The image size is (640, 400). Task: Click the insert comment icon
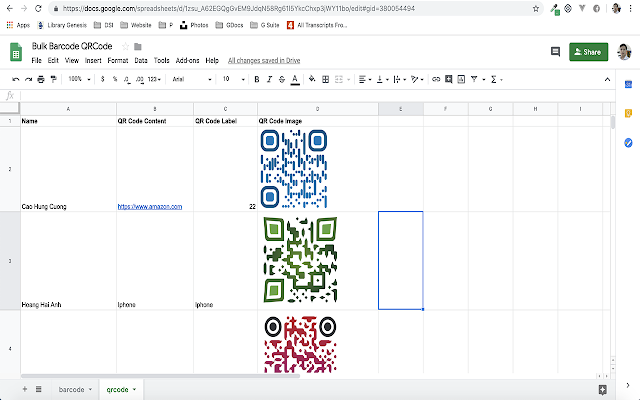[x=449, y=79]
